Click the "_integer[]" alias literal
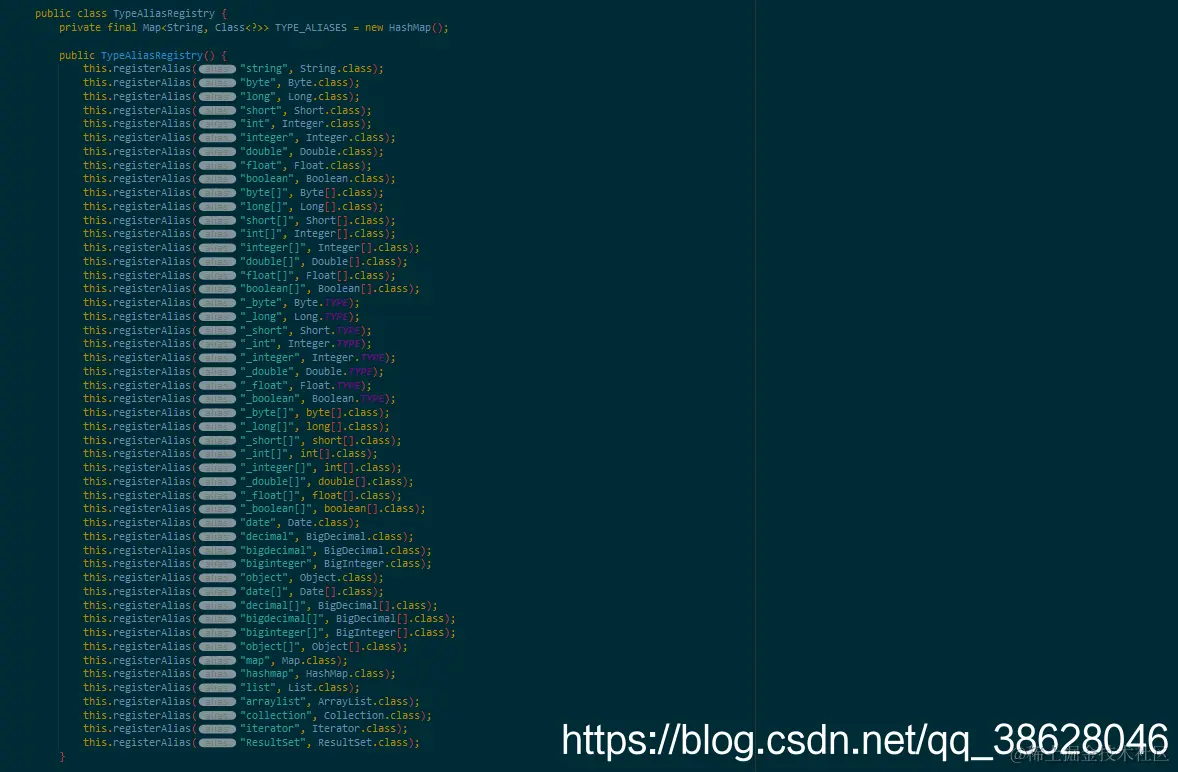 click(x=276, y=468)
